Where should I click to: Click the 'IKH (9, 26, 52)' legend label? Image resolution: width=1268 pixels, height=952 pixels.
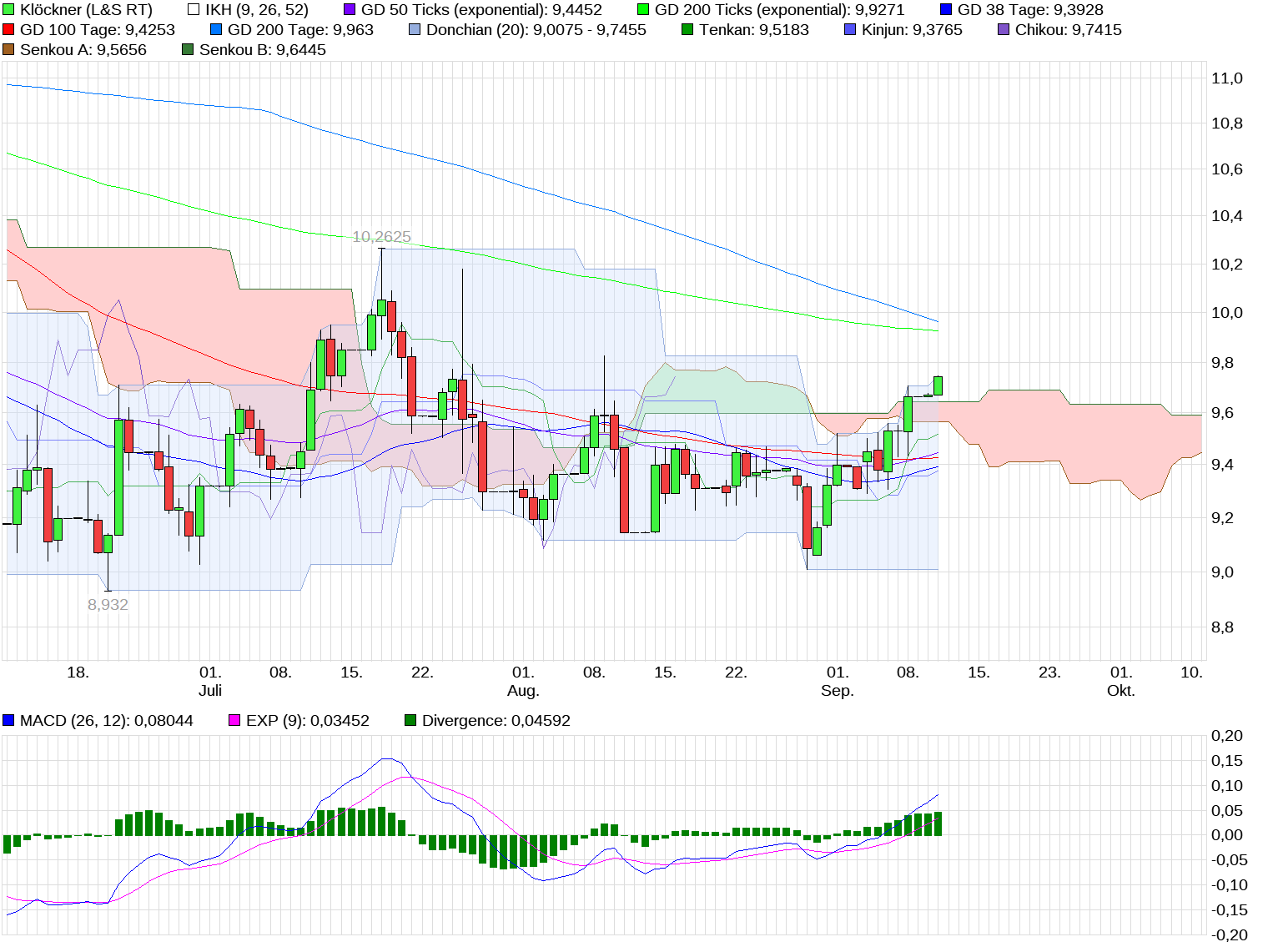(257, 10)
